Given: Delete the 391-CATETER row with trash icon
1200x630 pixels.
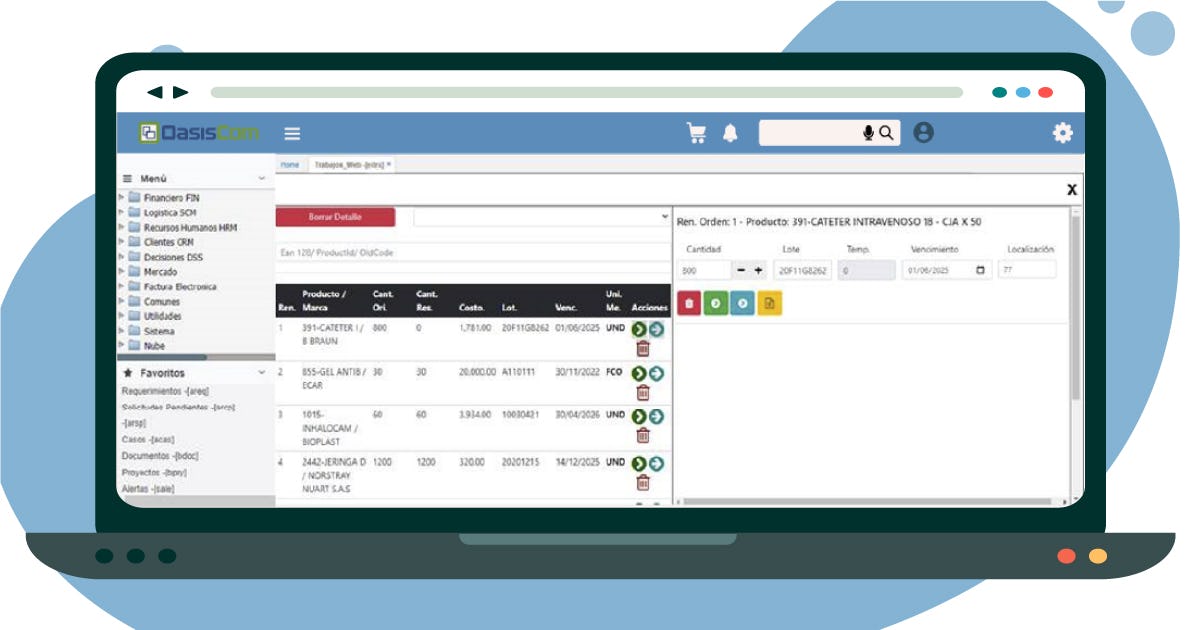Looking at the screenshot, I should (x=643, y=348).
